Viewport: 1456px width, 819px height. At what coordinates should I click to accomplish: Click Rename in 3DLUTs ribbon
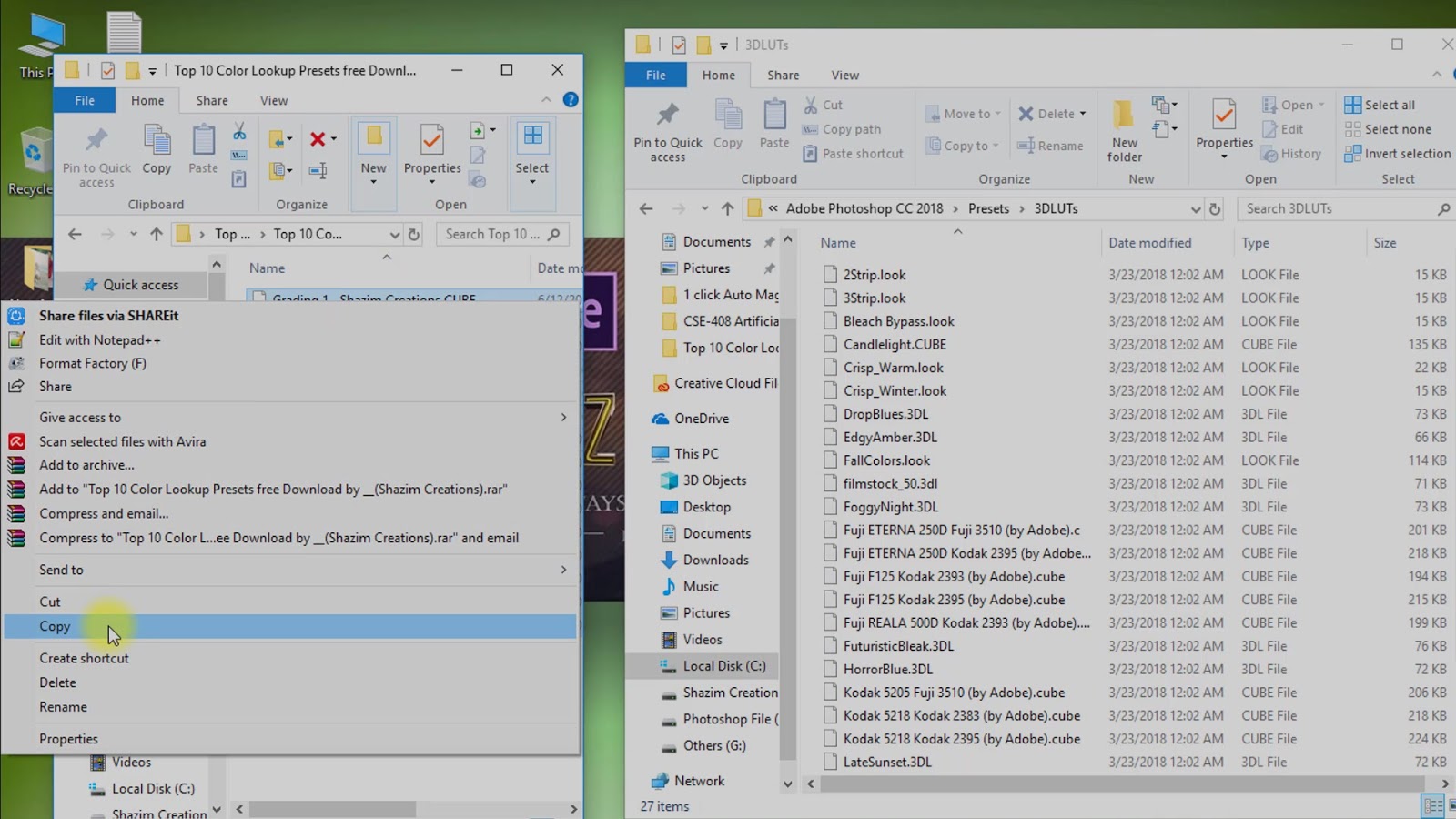point(1050,146)
